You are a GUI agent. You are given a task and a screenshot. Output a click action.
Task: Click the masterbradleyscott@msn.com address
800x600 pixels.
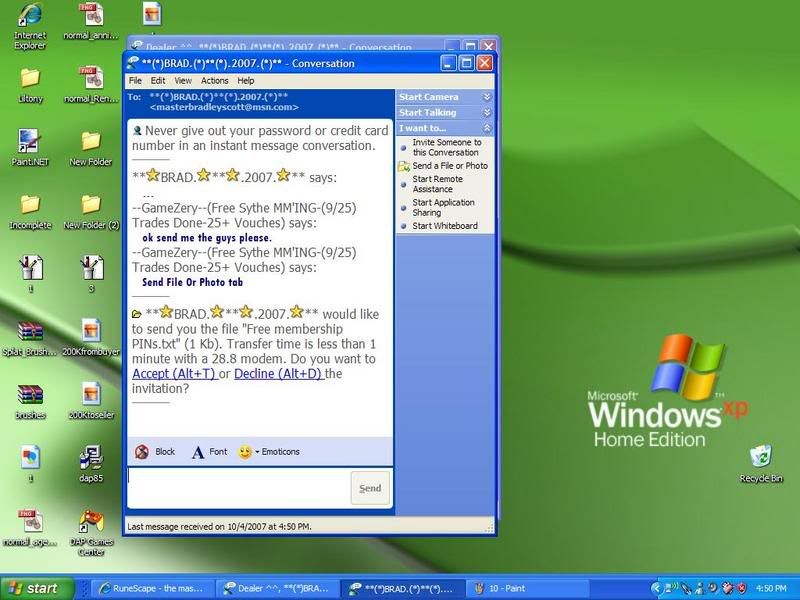(224, 107)
